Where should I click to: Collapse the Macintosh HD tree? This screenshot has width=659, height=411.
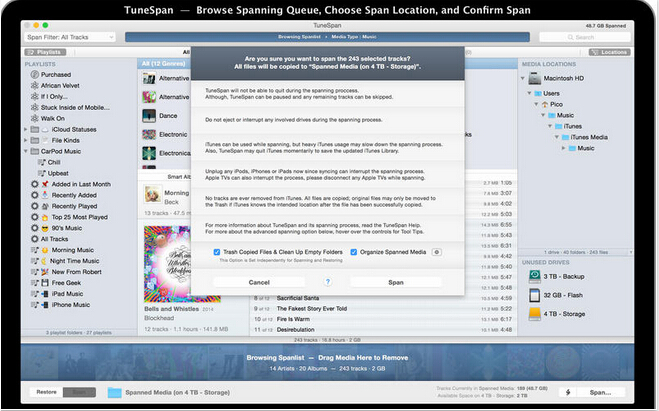(x=523, y=78)
